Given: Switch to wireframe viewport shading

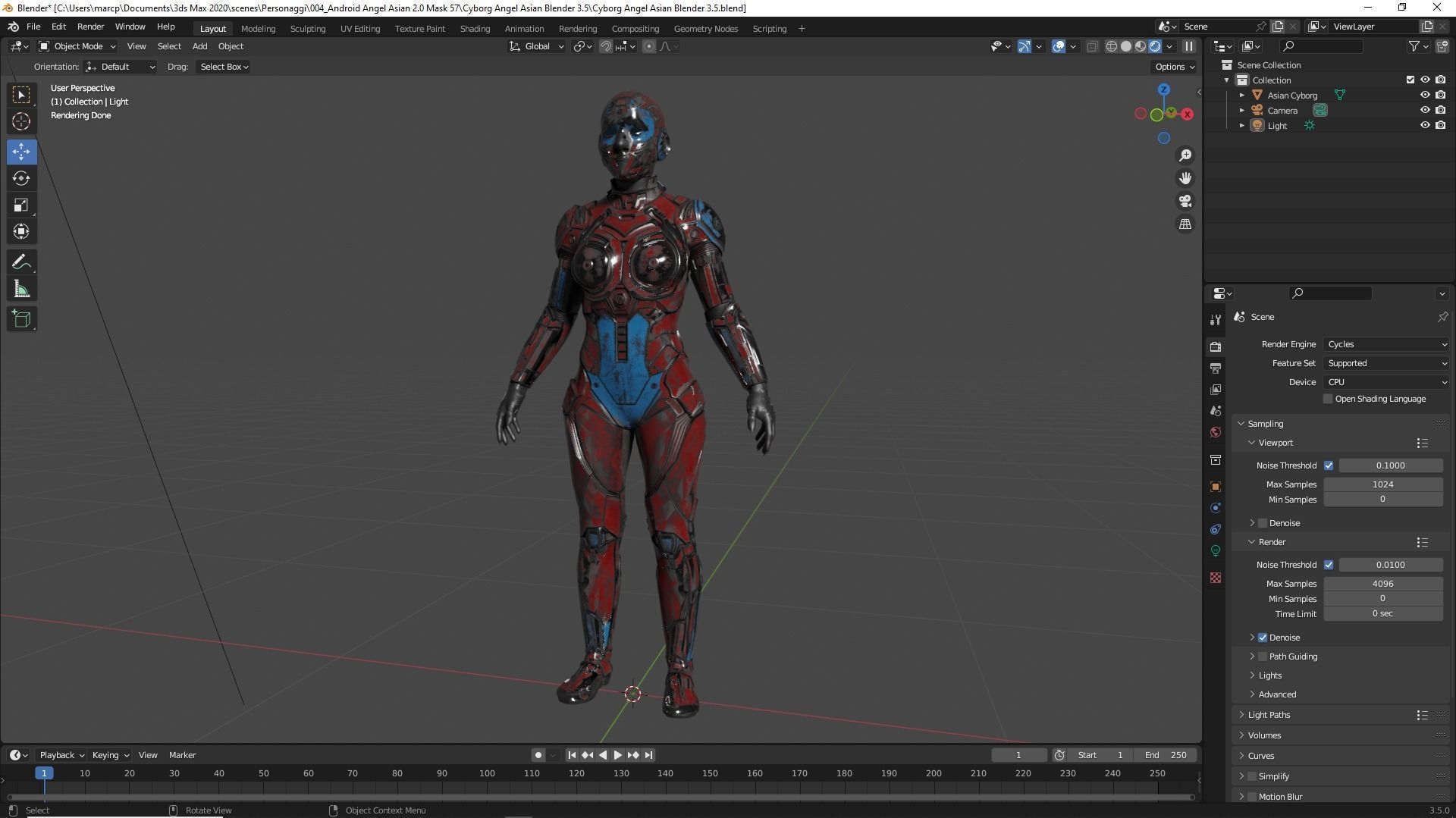Looking at the screenshot, I should tap(1112, 46).
